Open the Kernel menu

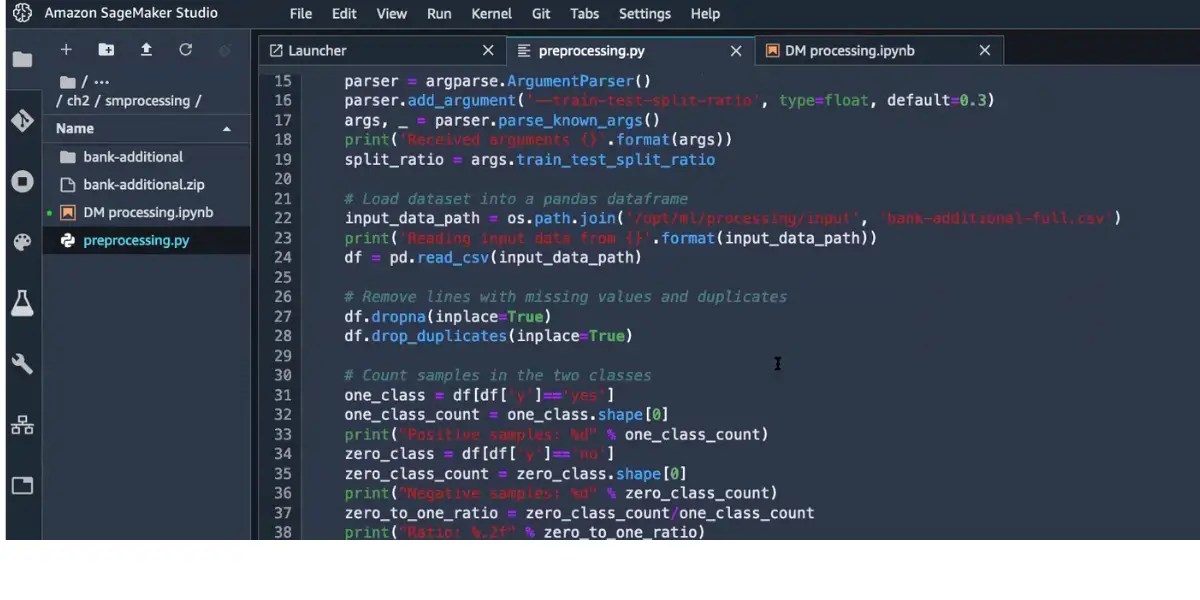click(491, 13)
